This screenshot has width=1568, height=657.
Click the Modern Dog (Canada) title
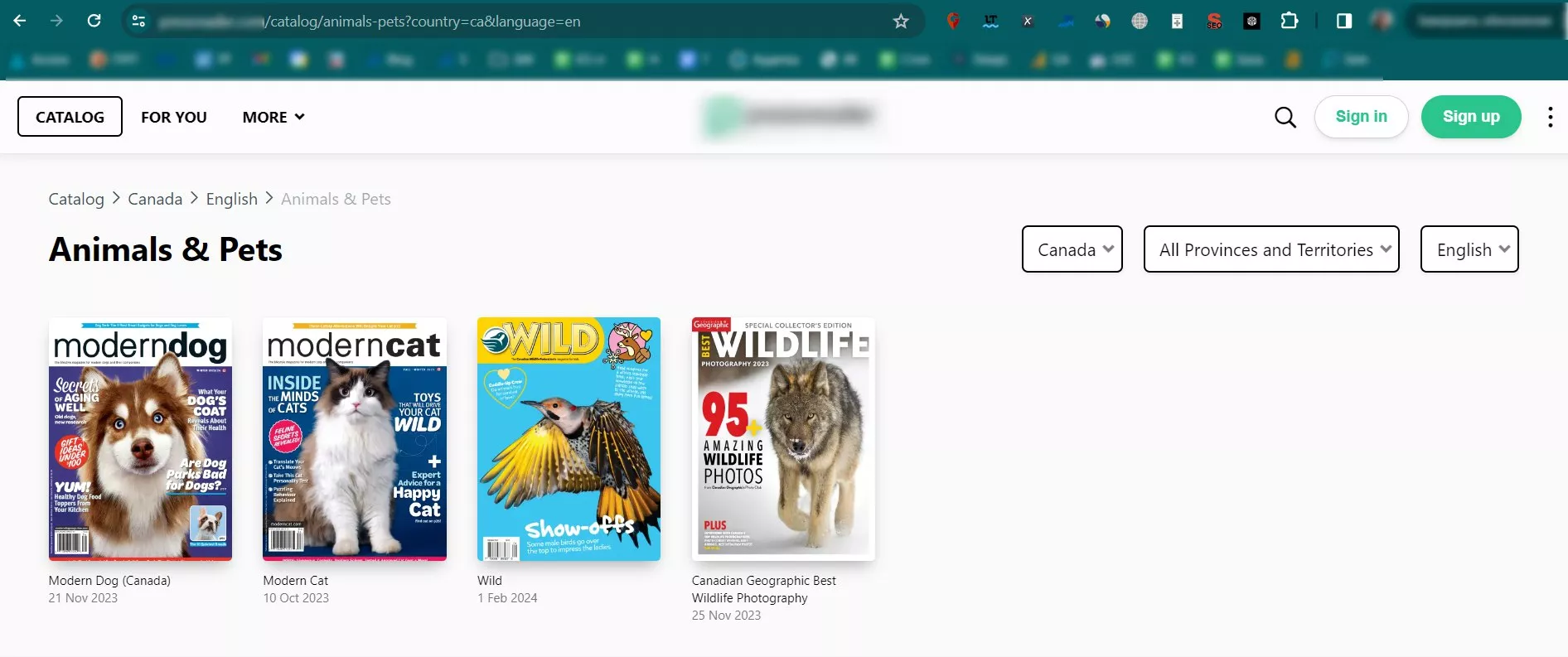click(x=109, y=581)
